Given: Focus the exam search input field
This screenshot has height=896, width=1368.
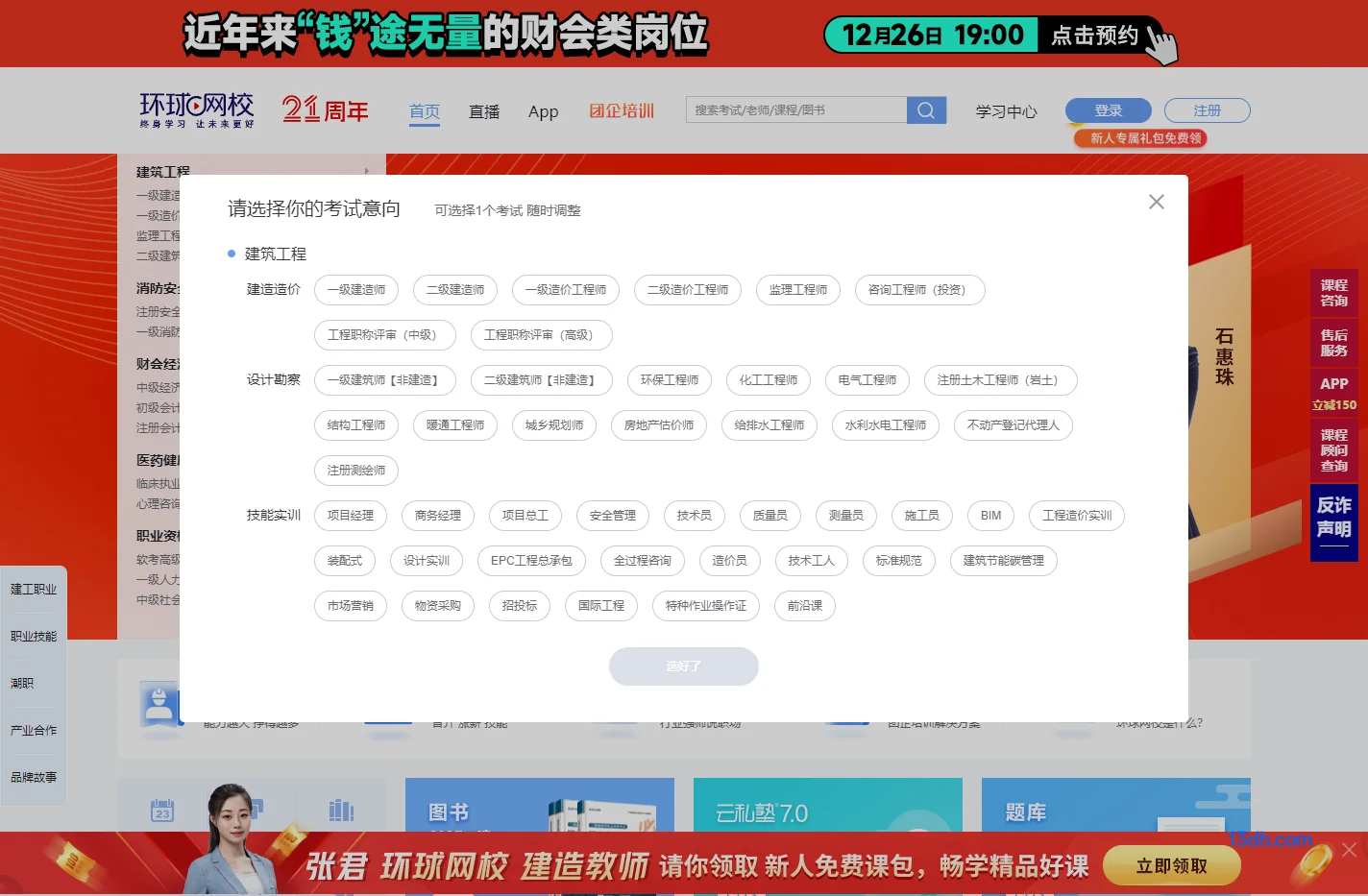Looking at the screenshot, I should click(x=796, y=110).
